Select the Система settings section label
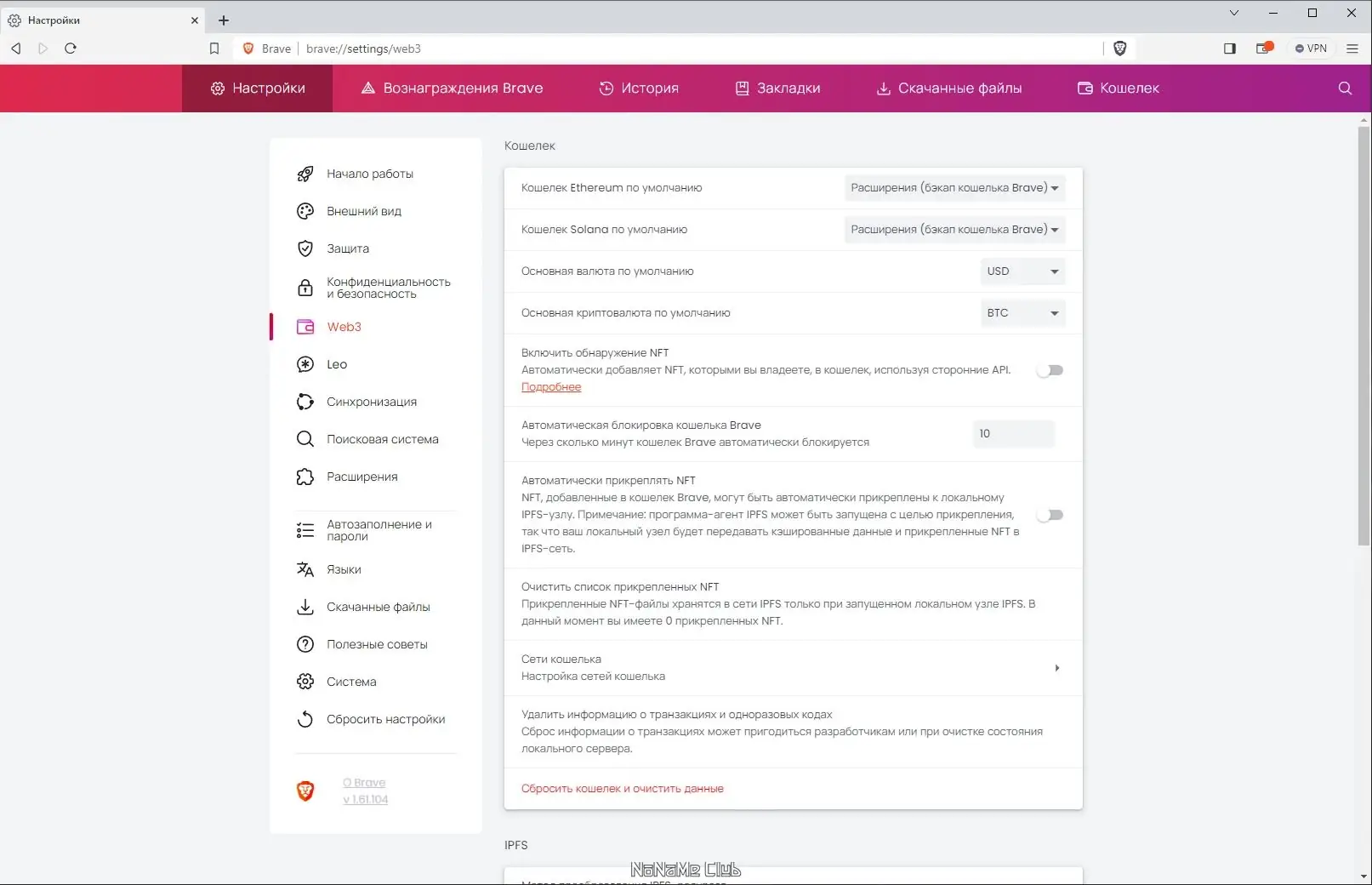This screenshot has width=1372, height=885. click(x=351, y=682)
